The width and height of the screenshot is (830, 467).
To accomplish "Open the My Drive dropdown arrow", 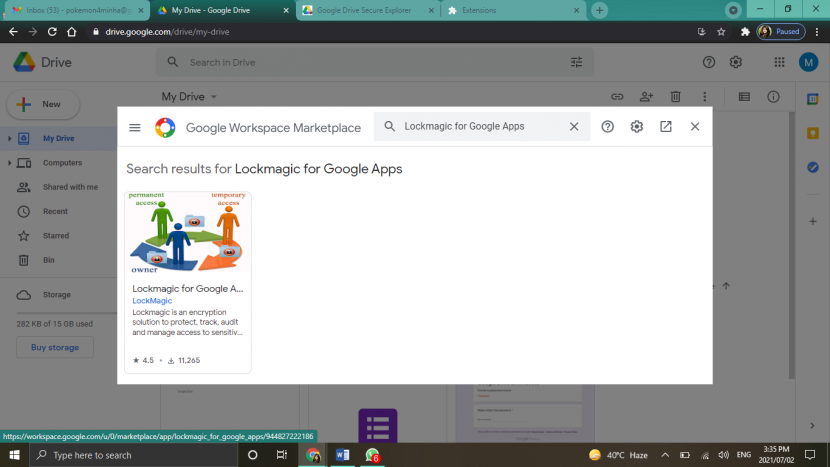I will [214, 97].
